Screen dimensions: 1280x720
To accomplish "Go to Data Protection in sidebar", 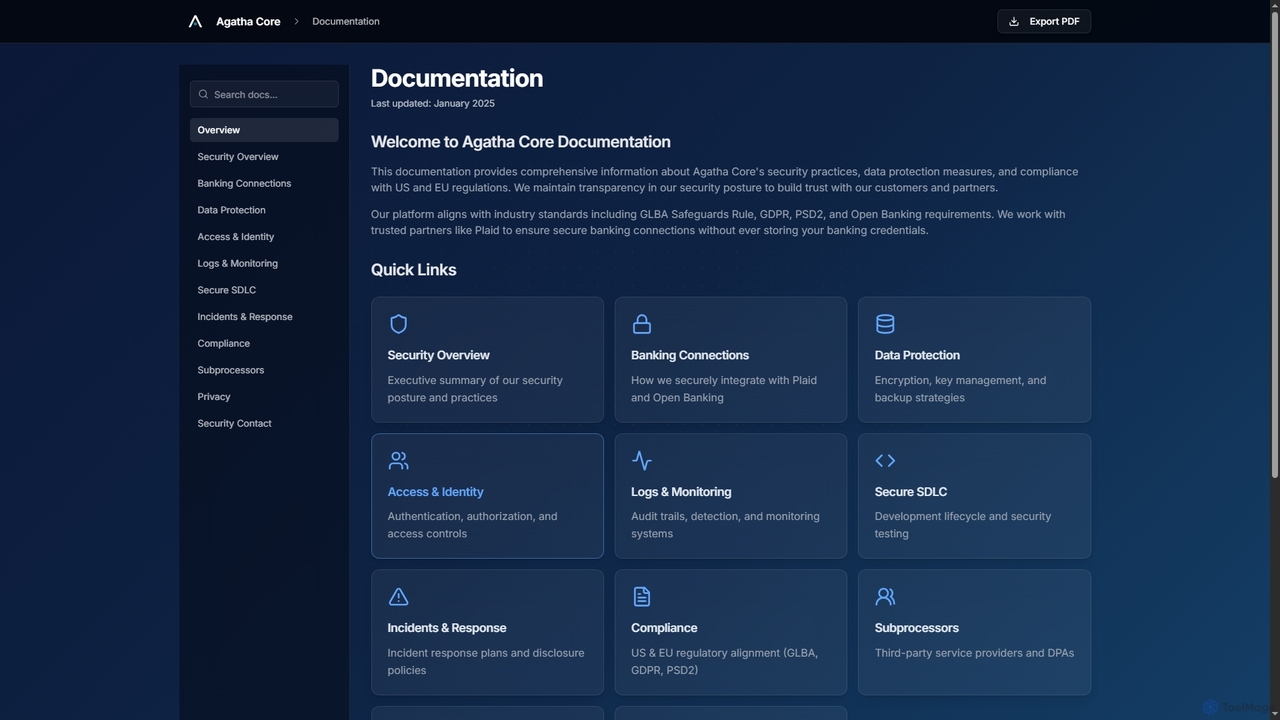I will [x=264, y=210].
